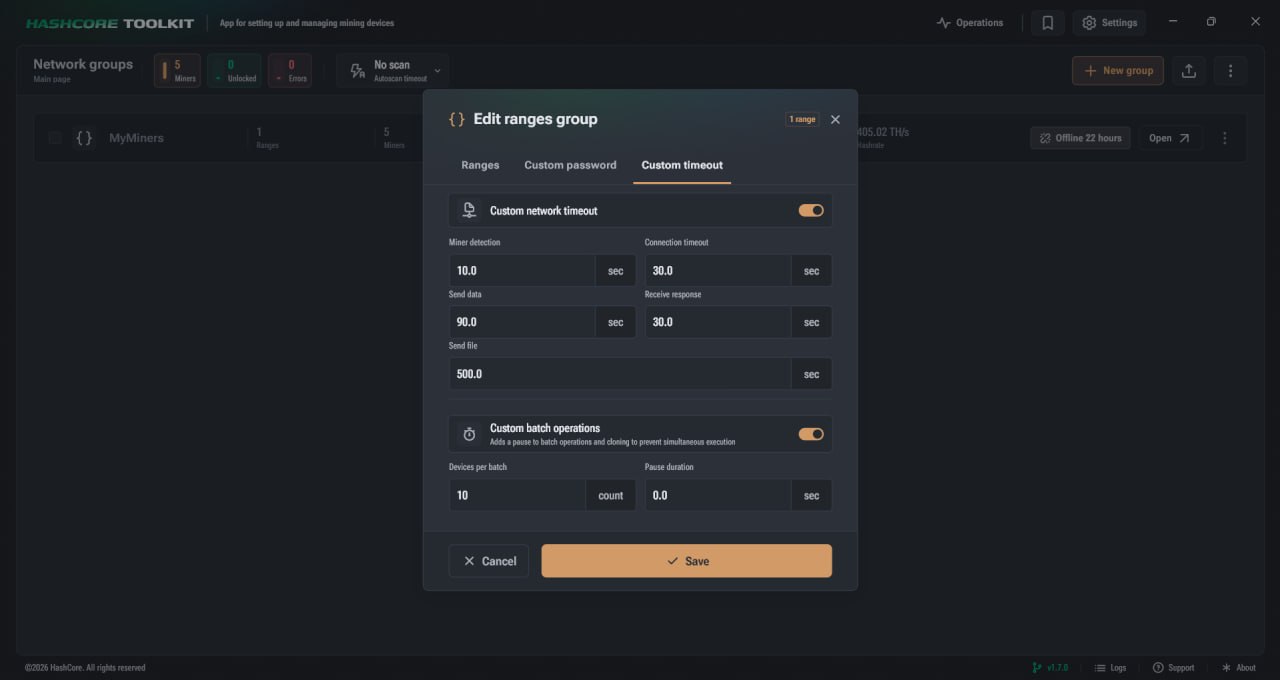
Task: Click the Devices per batch input
Action: click(x=517, y=495)
